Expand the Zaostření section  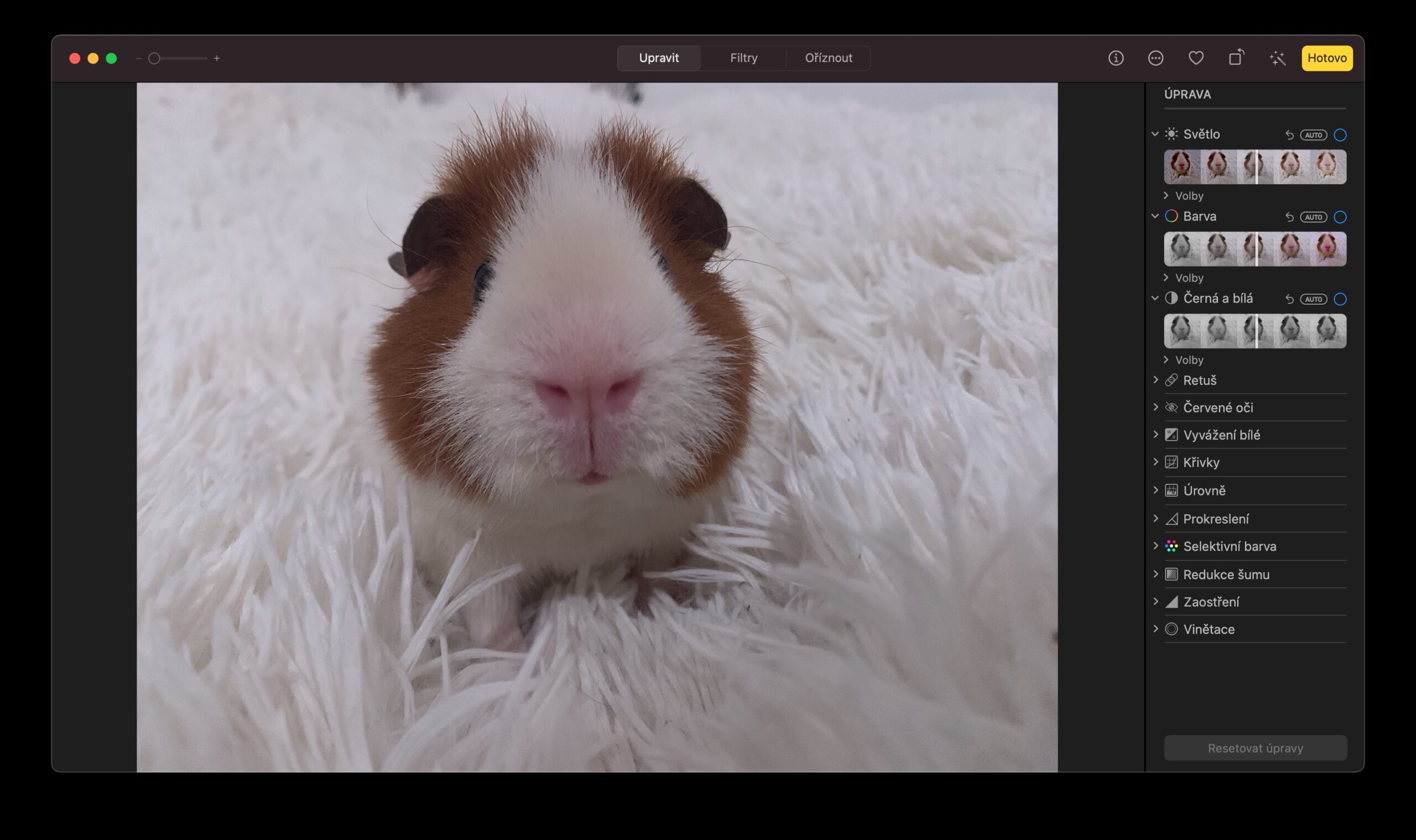click(1156, 602)
